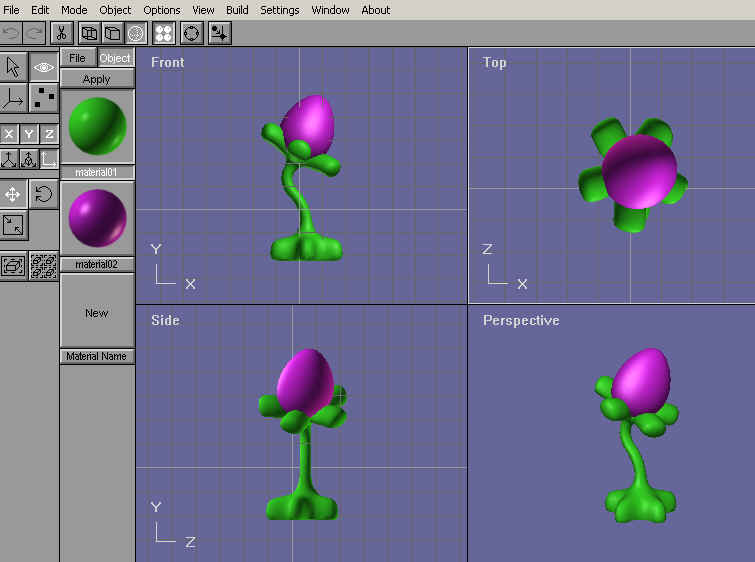Viewport: 755px width, 562px height.
Task: Click the redo arrow in the toolbar
Action: click(34, 33)
